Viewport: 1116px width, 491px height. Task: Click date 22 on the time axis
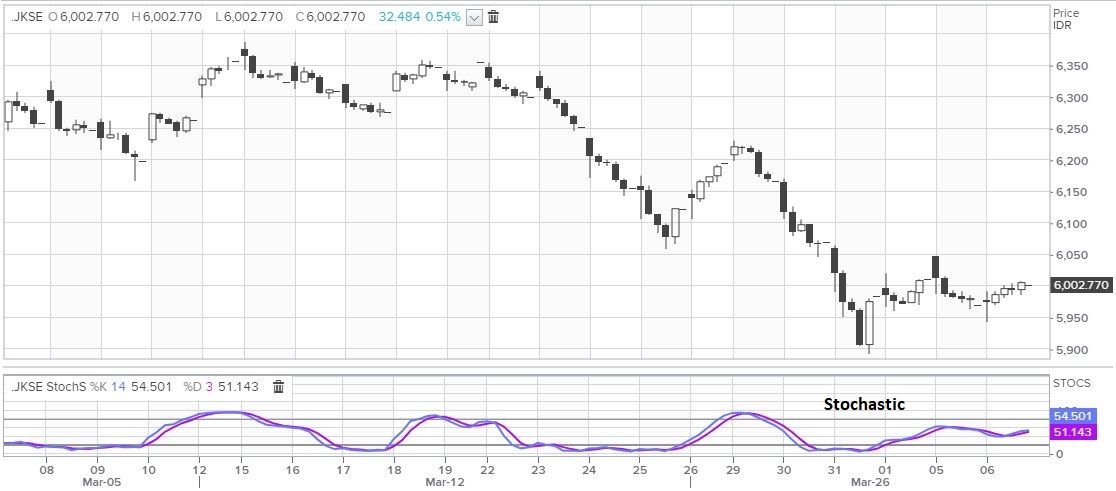click(x=488, y=470)
